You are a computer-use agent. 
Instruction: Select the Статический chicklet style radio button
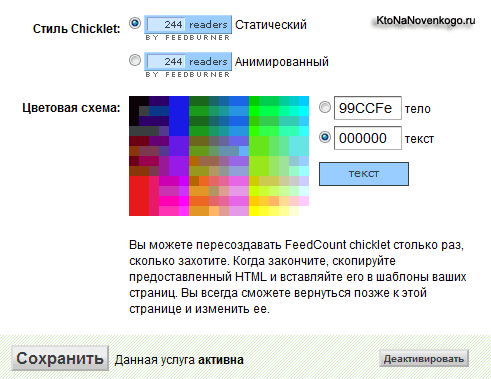(135, 23)
